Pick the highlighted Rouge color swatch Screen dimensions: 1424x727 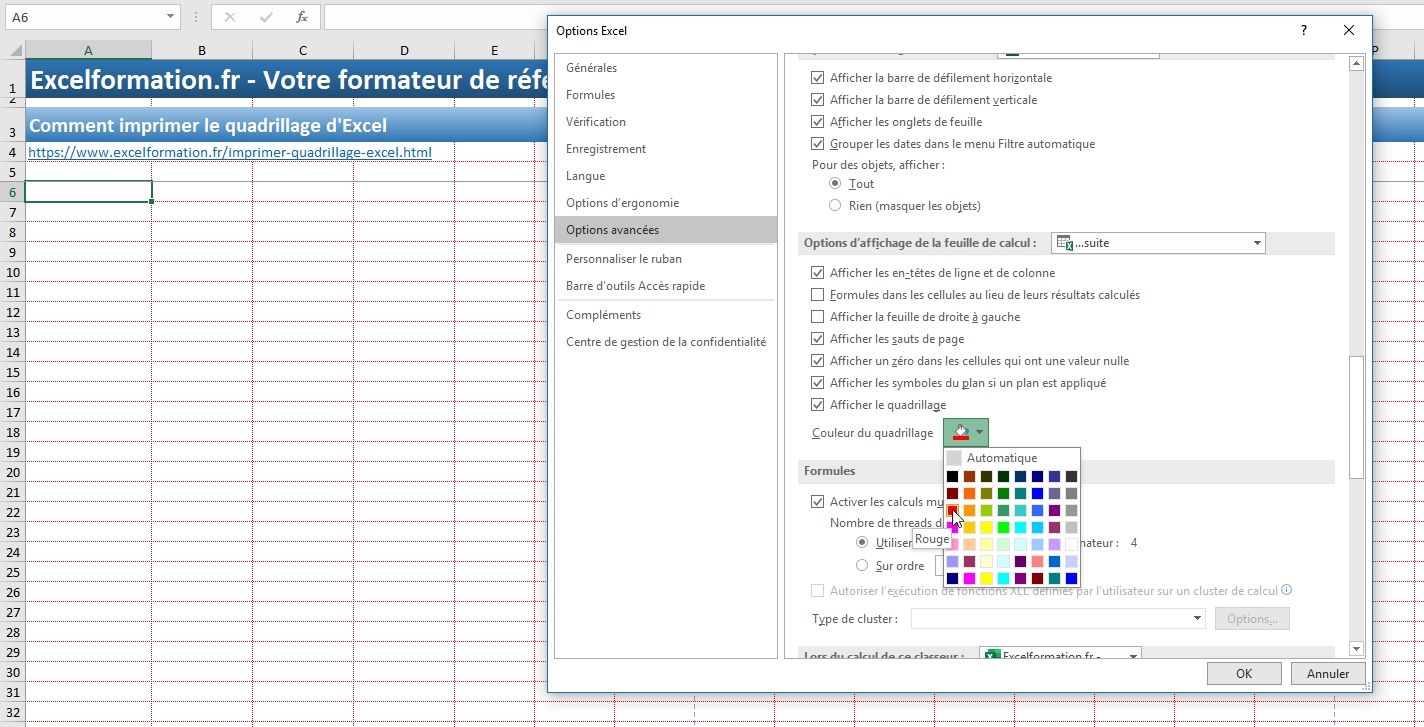953,510
